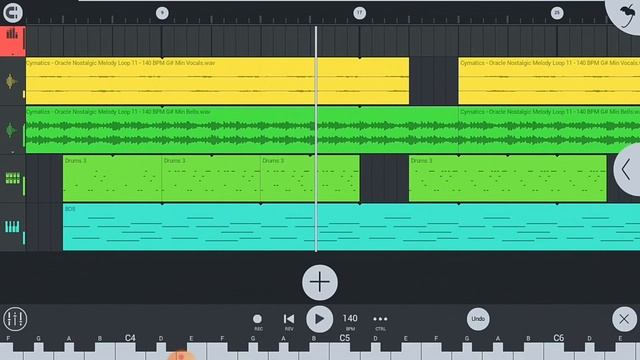Select the Drums step sequencer track icon
The height and width of the screenshot is (360, 640).
point(12,178)
